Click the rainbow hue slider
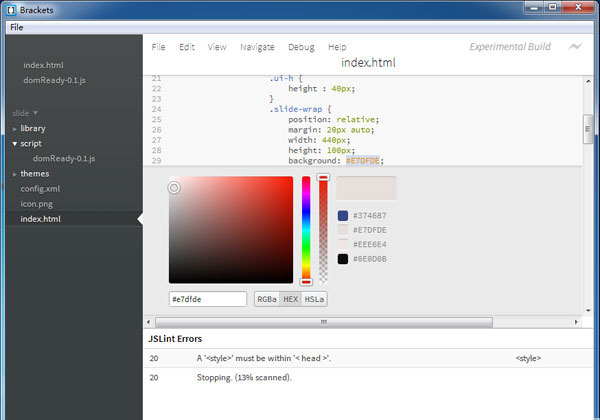Viewport: 600px width, 420px height. [x=306, y=230]
